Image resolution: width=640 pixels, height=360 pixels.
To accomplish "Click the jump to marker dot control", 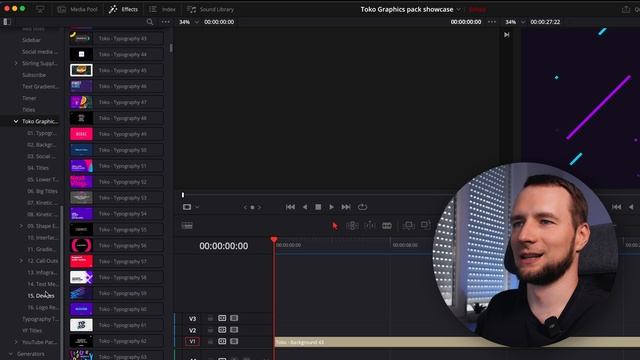I will point(252,207).
